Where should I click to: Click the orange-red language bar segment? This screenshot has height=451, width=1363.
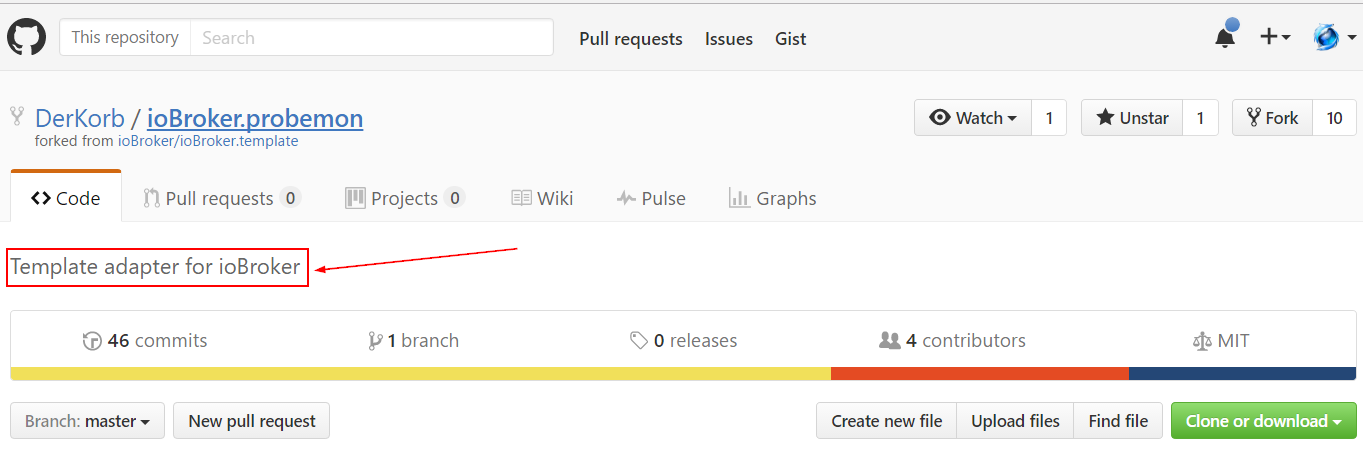tap(980, 373)
